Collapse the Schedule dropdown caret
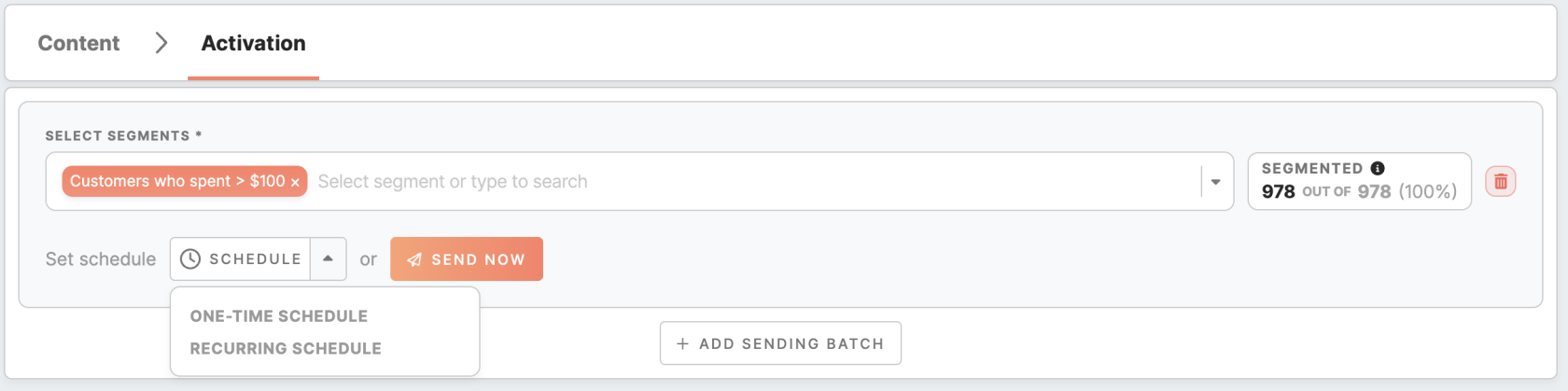This screenshot has width=1568, height=391. (329, 259)
